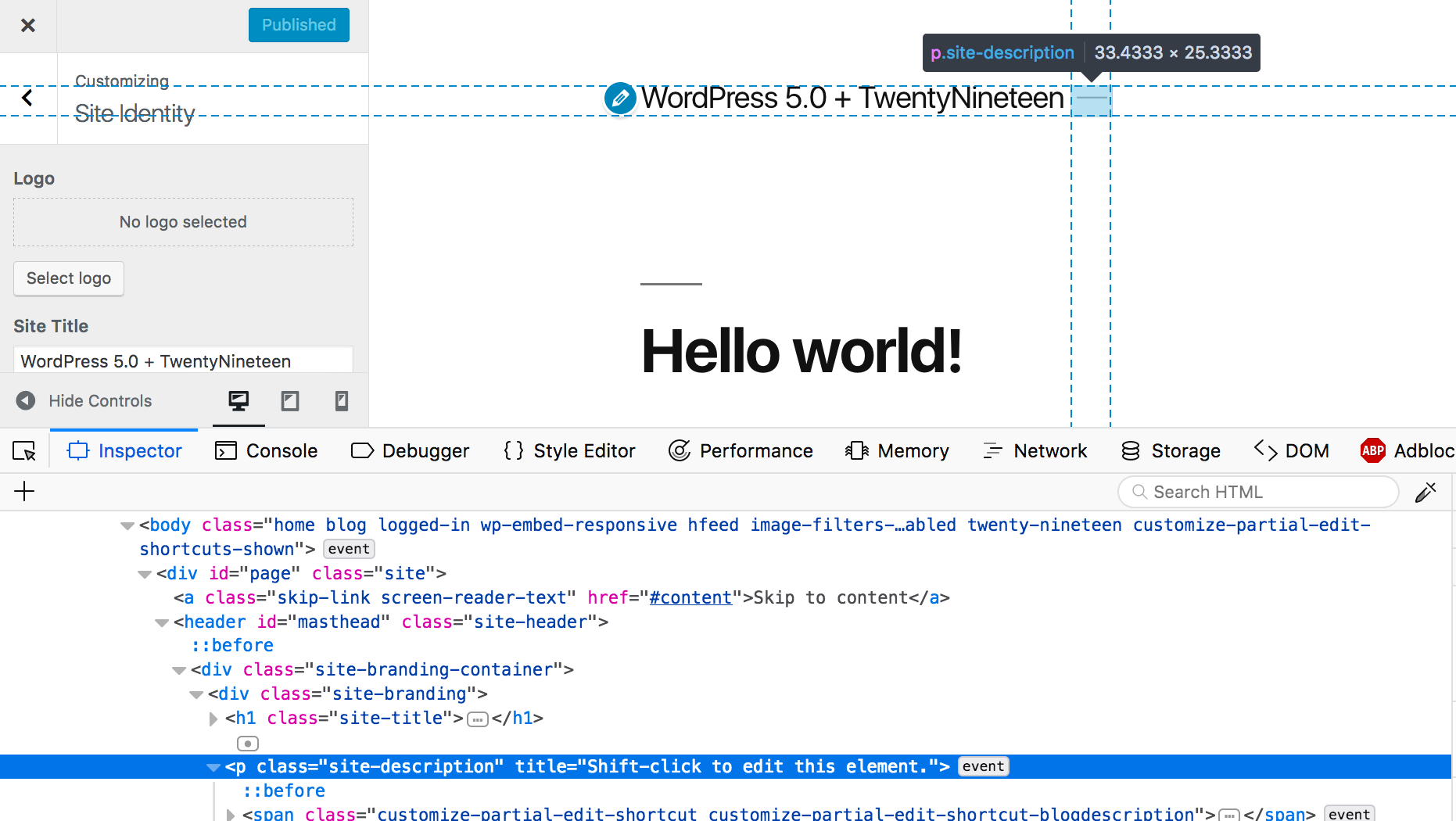Click event badge on site-description paragraph
The height and width of the screenshot is (821, 1456).
tap(984, 766)
